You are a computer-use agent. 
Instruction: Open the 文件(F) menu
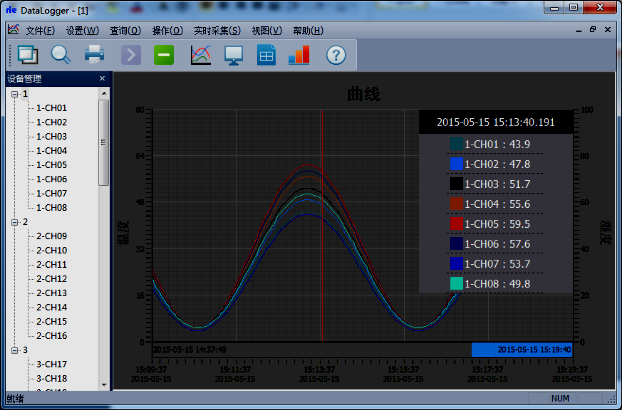pyautogui.click(x=40, y=31)
